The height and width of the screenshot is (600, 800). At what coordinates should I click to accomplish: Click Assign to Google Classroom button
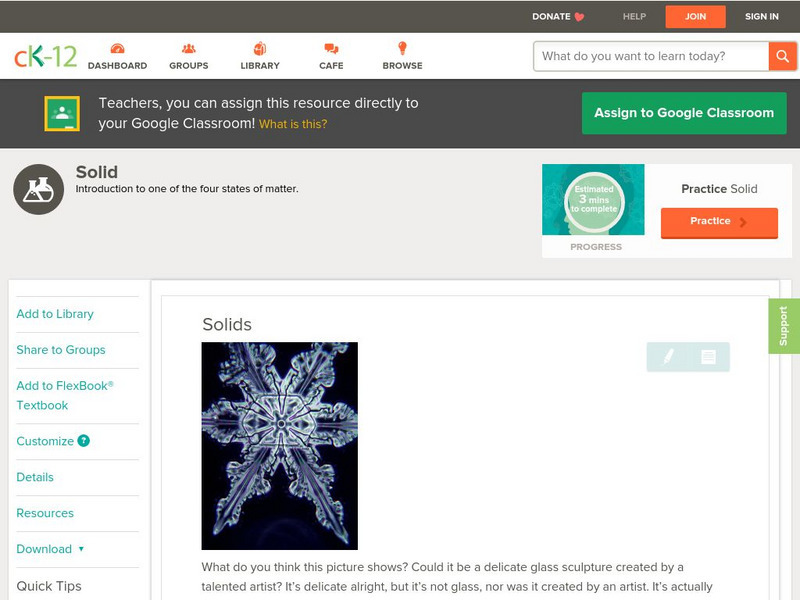(684, 113)
